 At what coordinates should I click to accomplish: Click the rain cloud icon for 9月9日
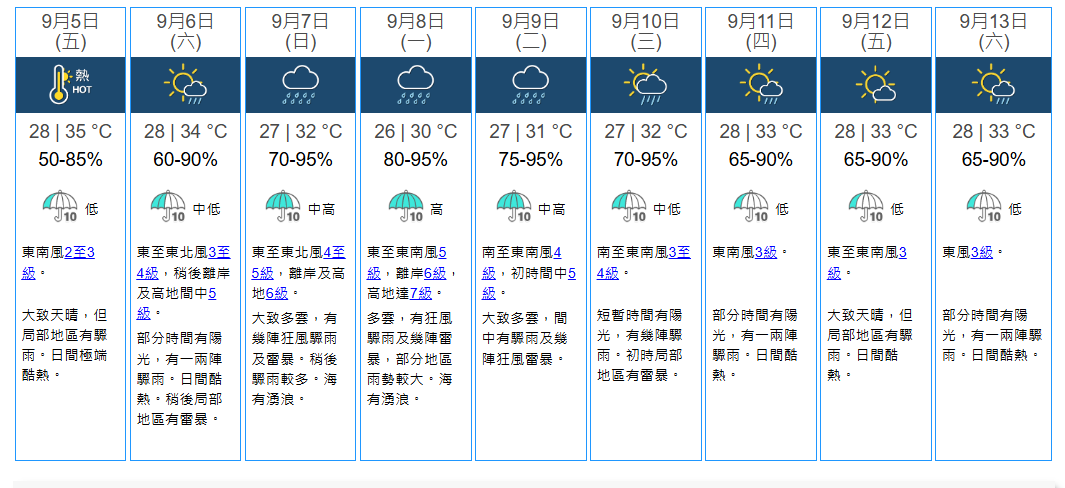[x=530, y=85]
